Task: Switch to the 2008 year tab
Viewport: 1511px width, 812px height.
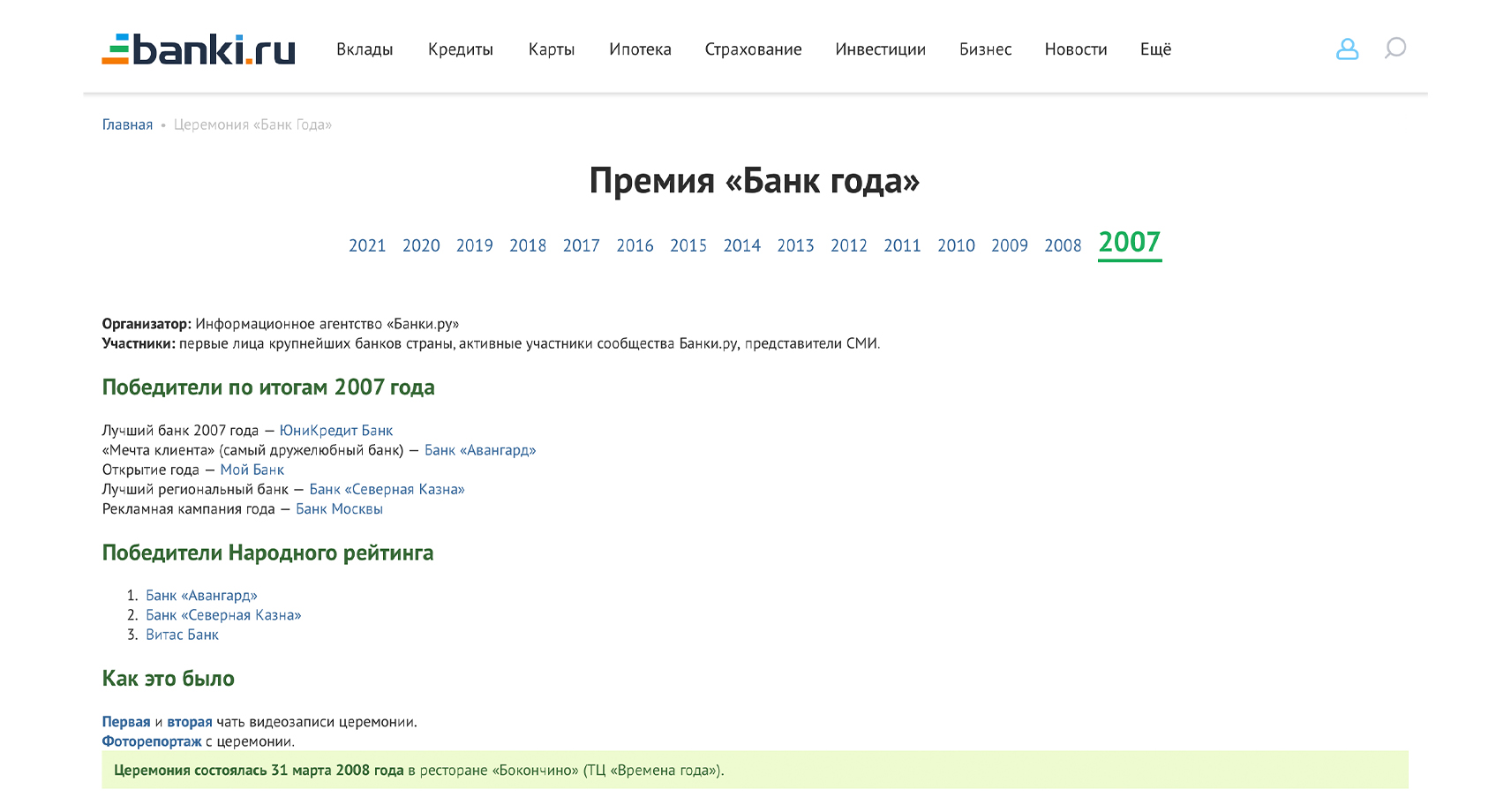Action: click(x=1063, y=245)
